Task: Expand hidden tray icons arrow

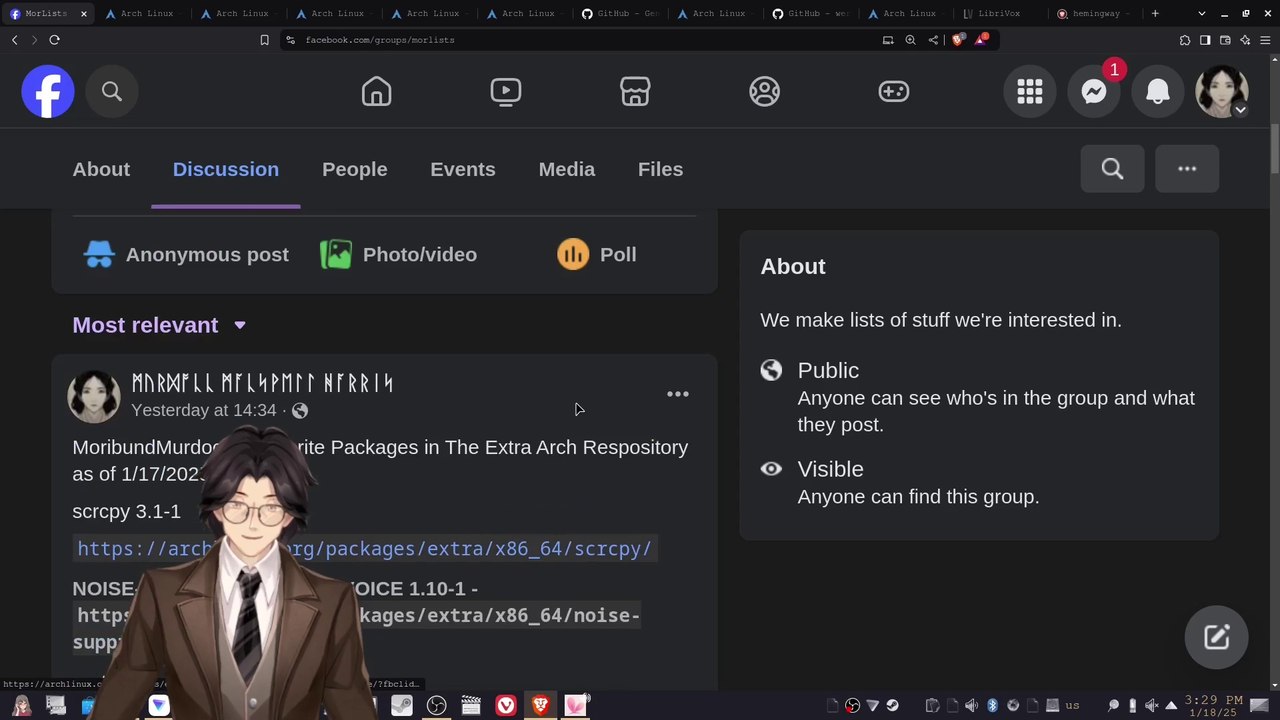Action: (x=1171, y=706)
